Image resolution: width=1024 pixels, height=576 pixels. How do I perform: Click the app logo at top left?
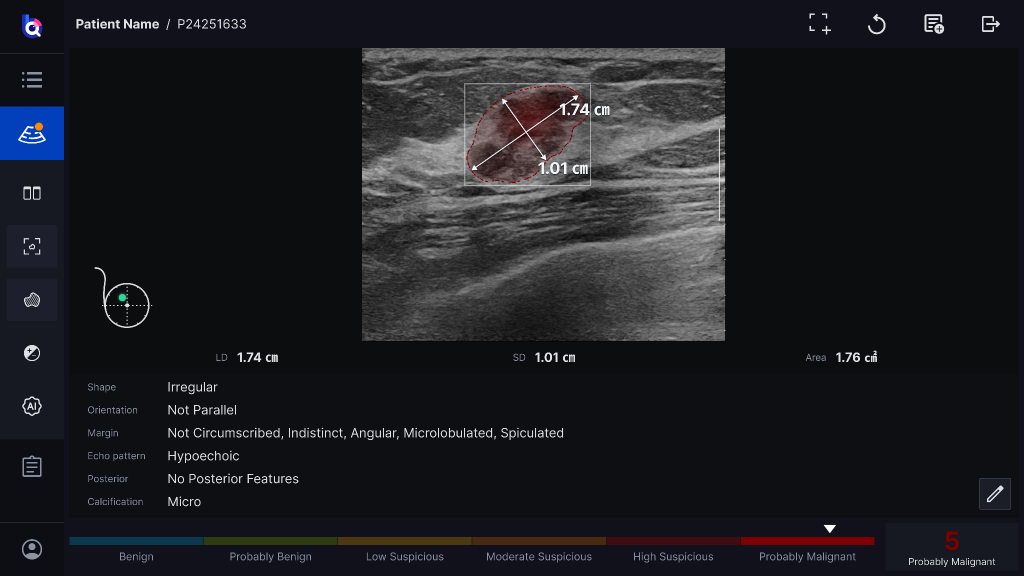click(x=31, y=26)
